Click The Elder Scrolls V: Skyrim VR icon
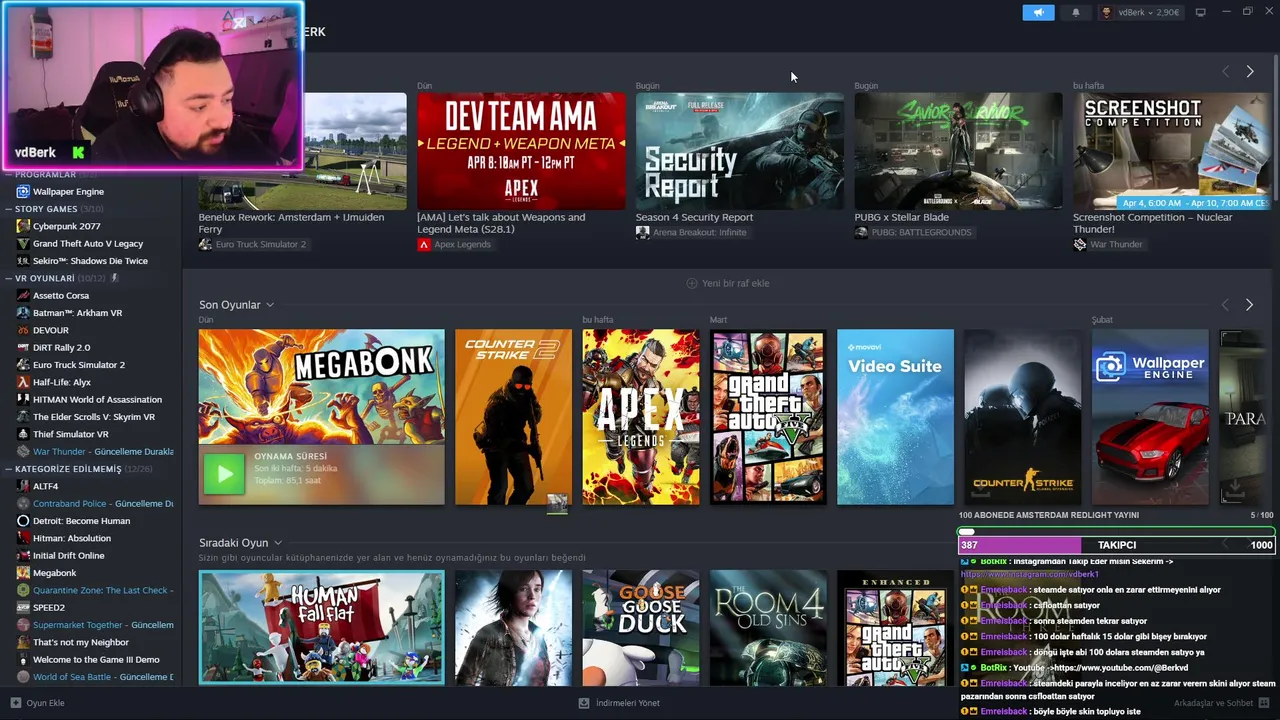The width and height of the screenshot is (1280, 720). pos(23,417)
